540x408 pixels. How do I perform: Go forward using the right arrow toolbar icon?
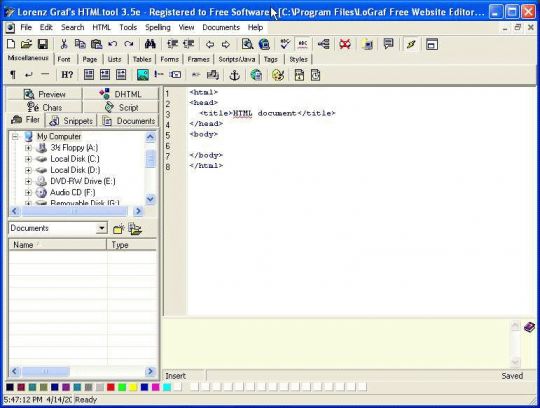click(x=226, y=44)
